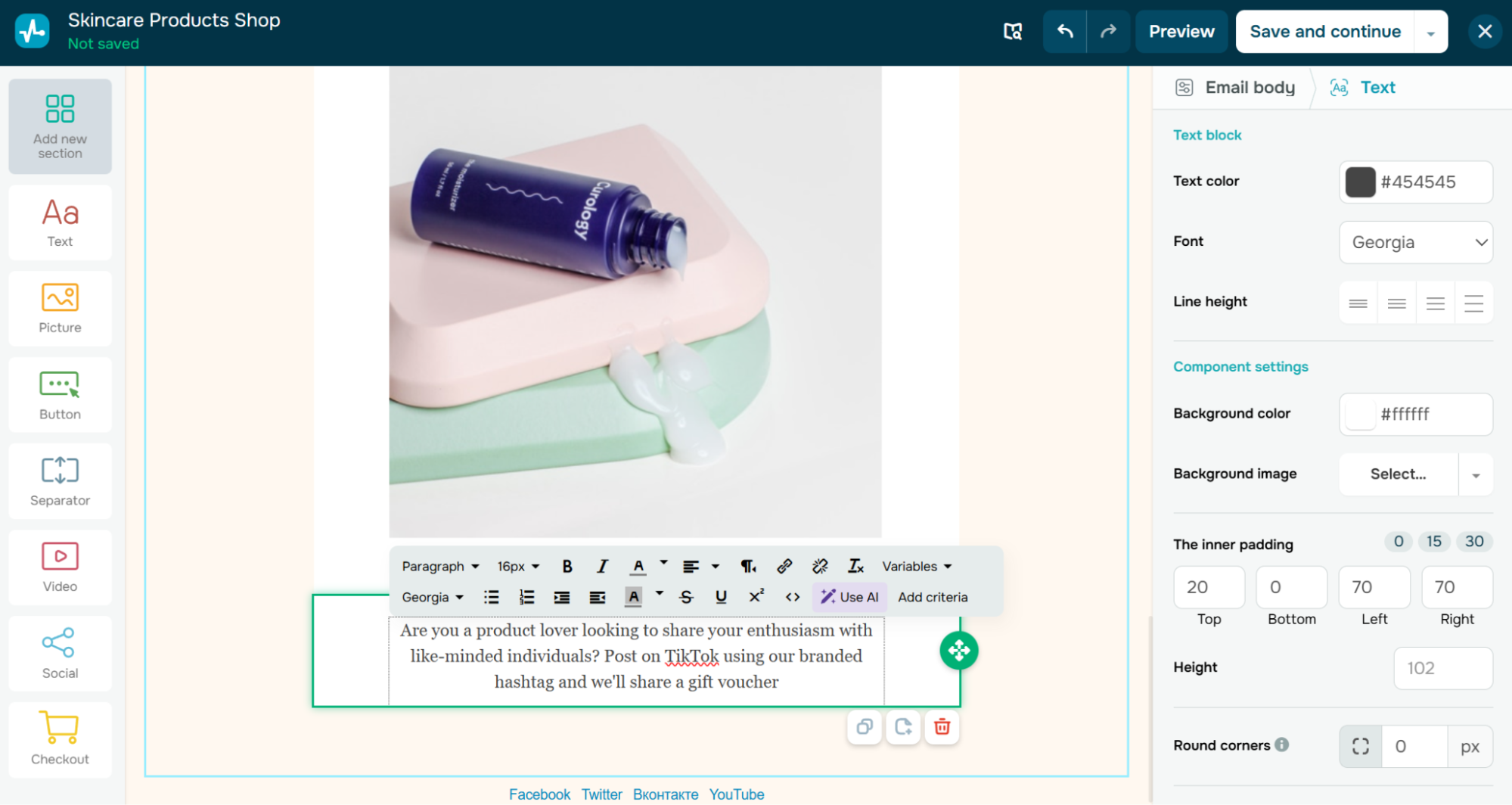The height and width of the screenshot is (805, 1512).
Task: Toggle bold formatting
Action: click(x=567, y=566)
